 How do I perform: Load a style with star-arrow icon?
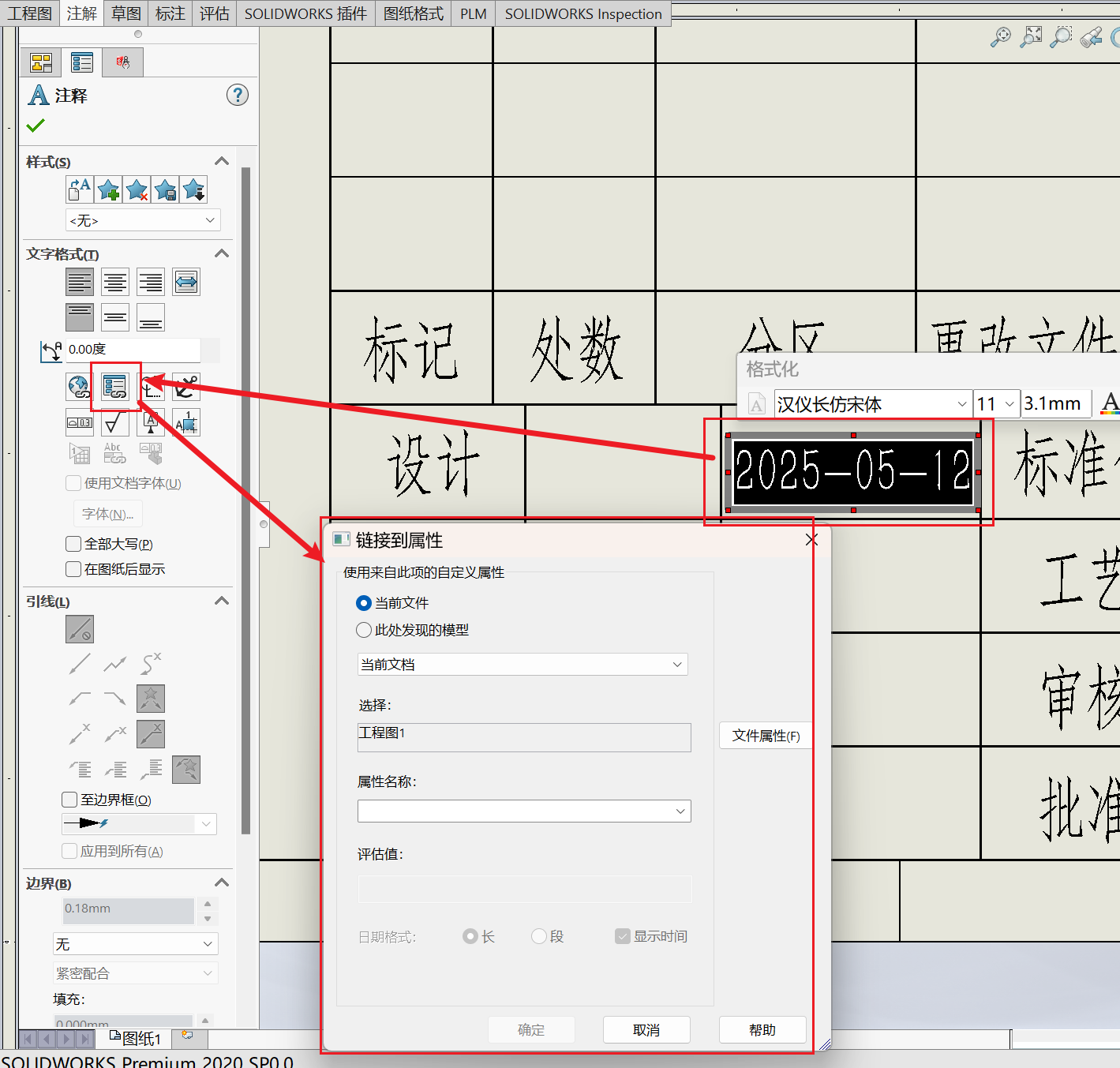tap(193, 189)
